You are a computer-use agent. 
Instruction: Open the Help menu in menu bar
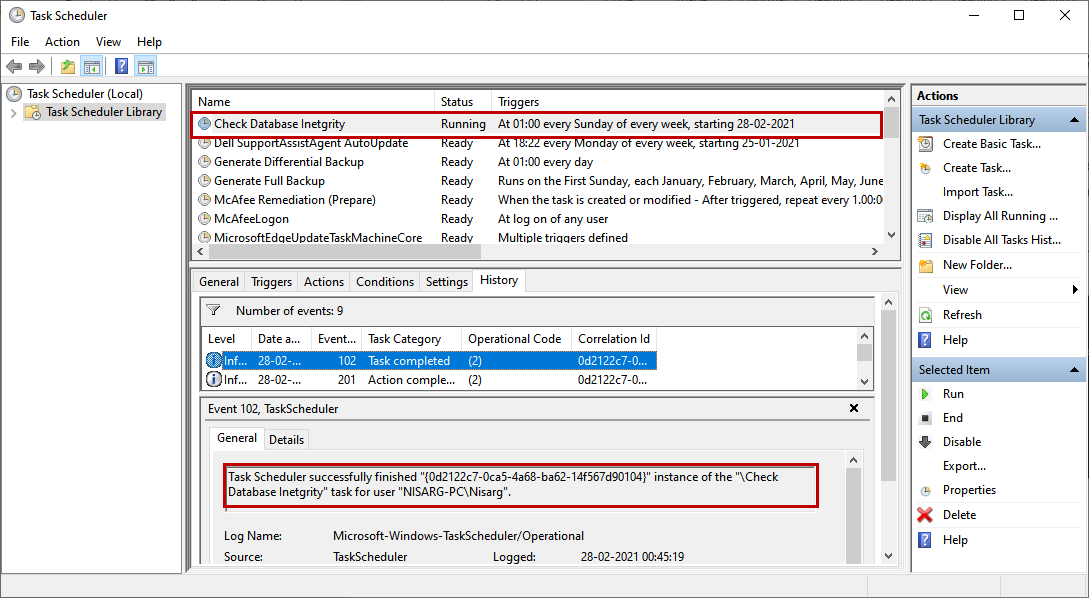pos(149,42)
